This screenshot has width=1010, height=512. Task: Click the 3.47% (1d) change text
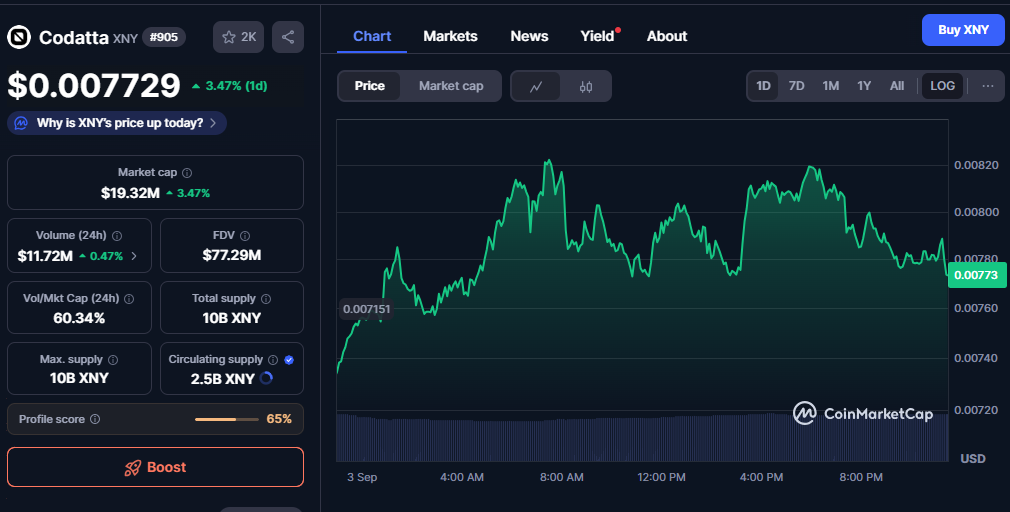236,86
